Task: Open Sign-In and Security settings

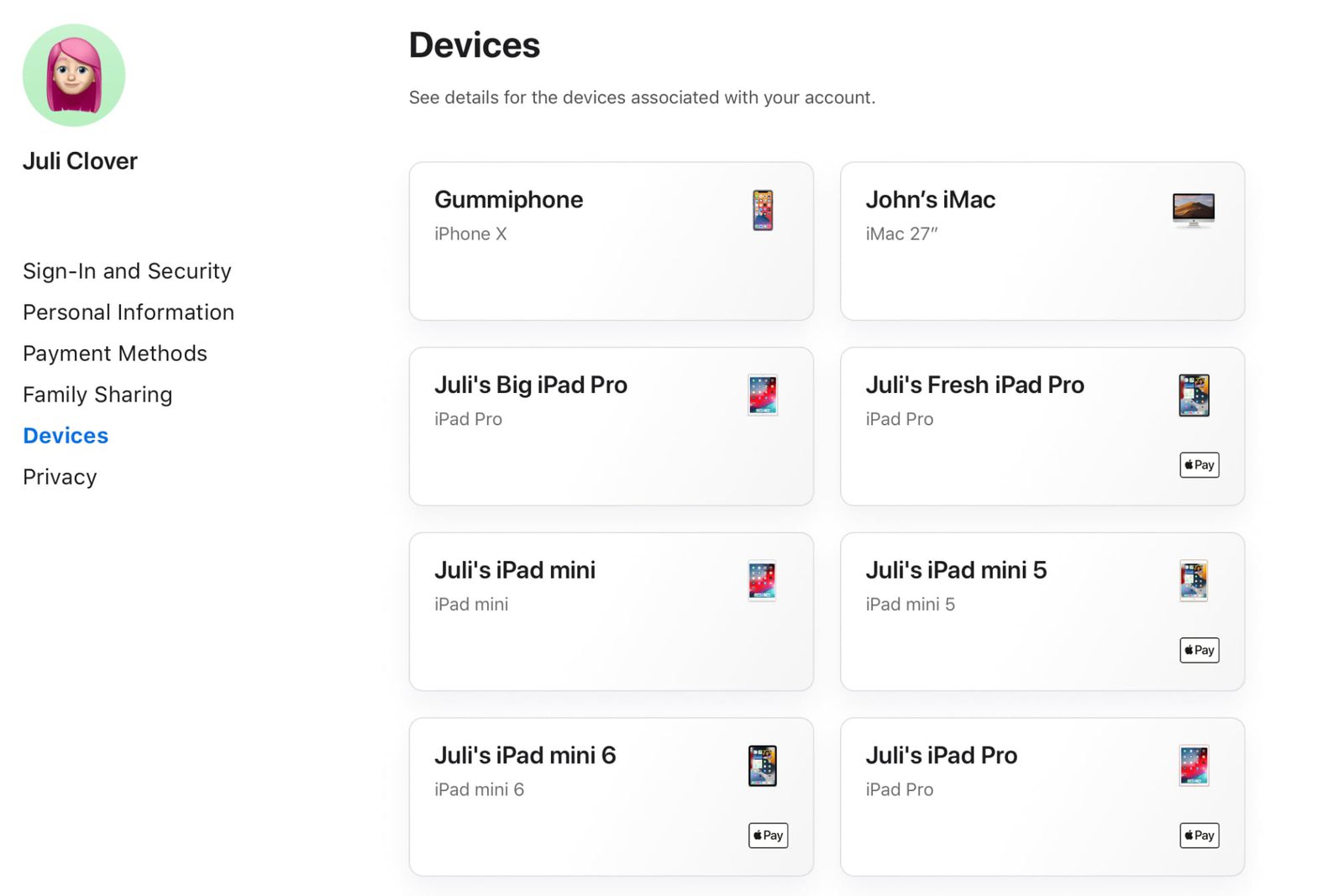Action: coord(127,270)
